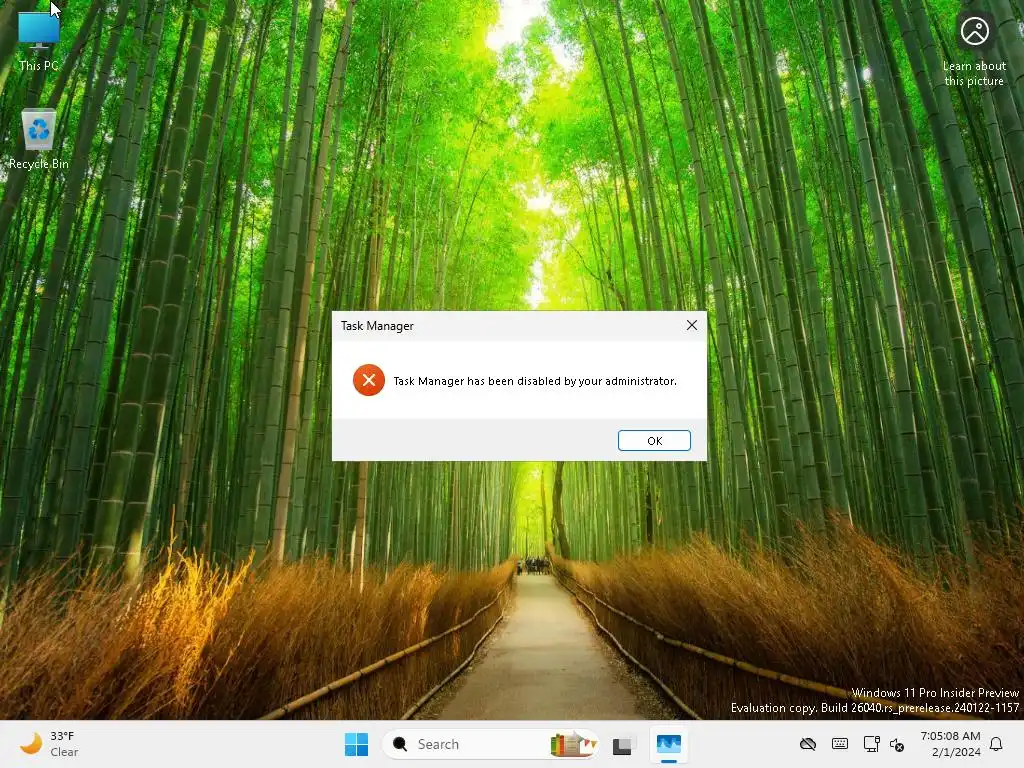
Task: Click the taskbar Search box
Action: coord(490,744)
